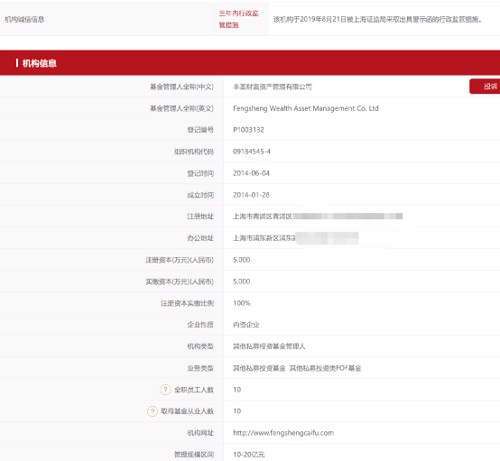Select the 内资企业 enterprise nature value
The height and width of the screenshot is (461, 500).
(246, 325)
